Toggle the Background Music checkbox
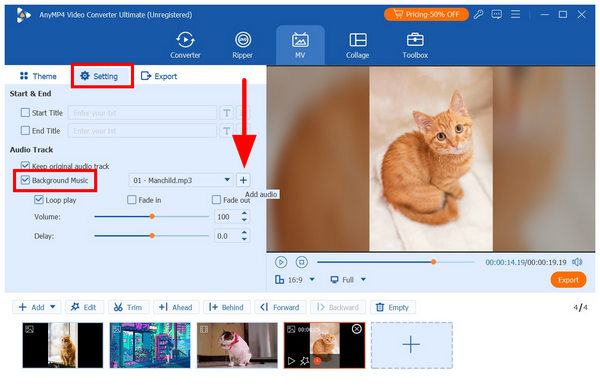The height and width of the screenshot is (391, 600). tap(25, 180)
